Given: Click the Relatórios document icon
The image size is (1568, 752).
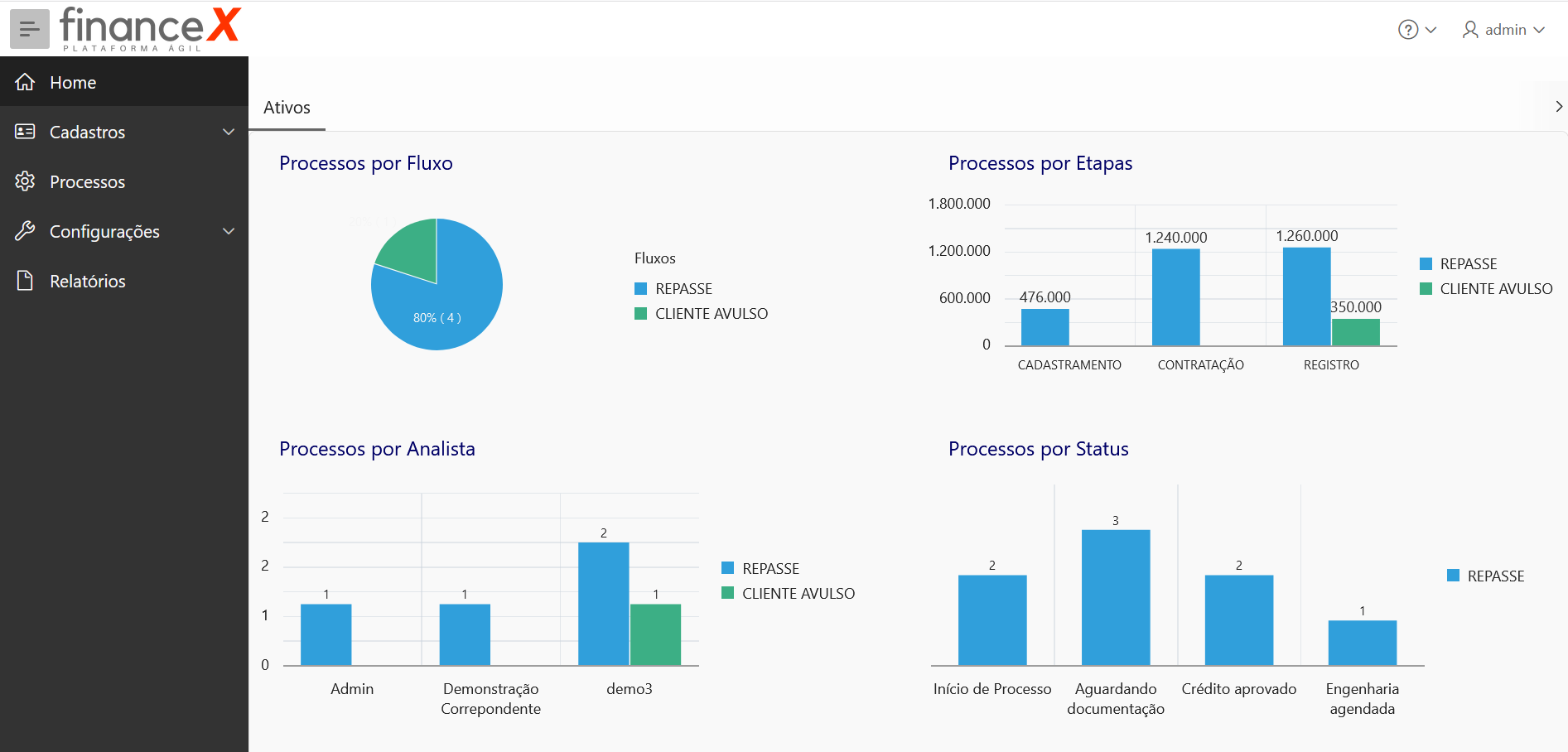Looking at the screenshot, I should pyautogui.click(x=25, y=281).
